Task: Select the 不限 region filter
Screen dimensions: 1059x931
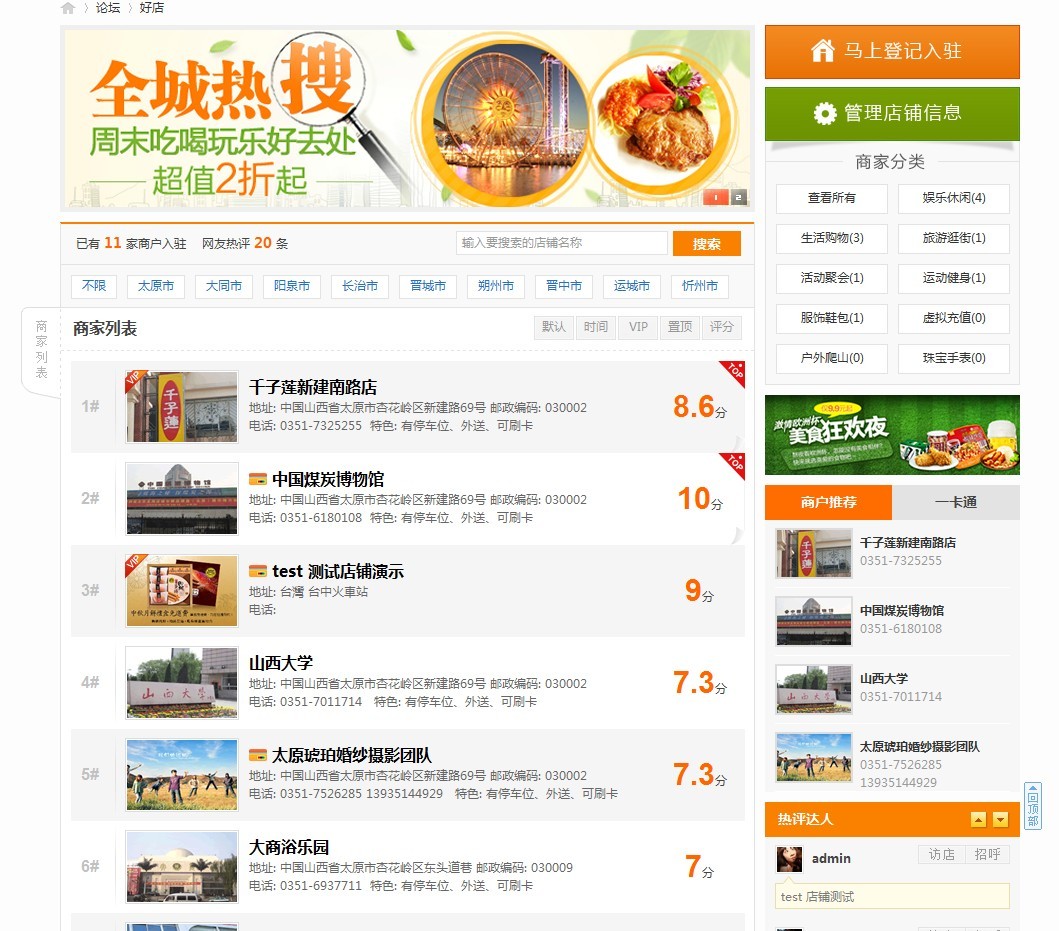Action: (x=93, y=286)
